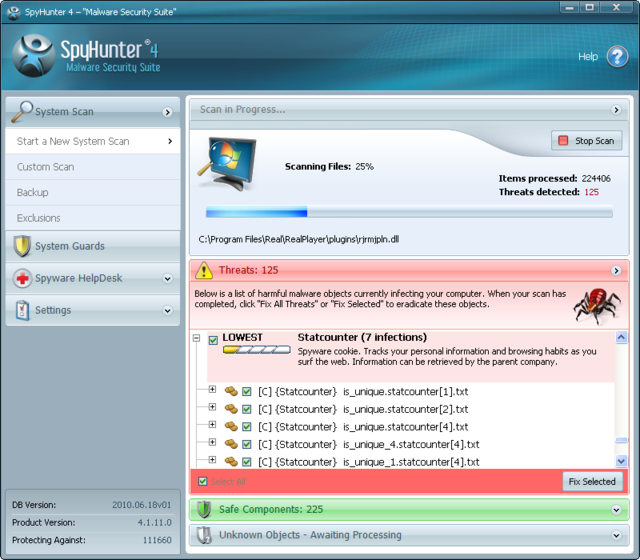Select Start a New System Scan
640x560 pixels.
[93, 141]
